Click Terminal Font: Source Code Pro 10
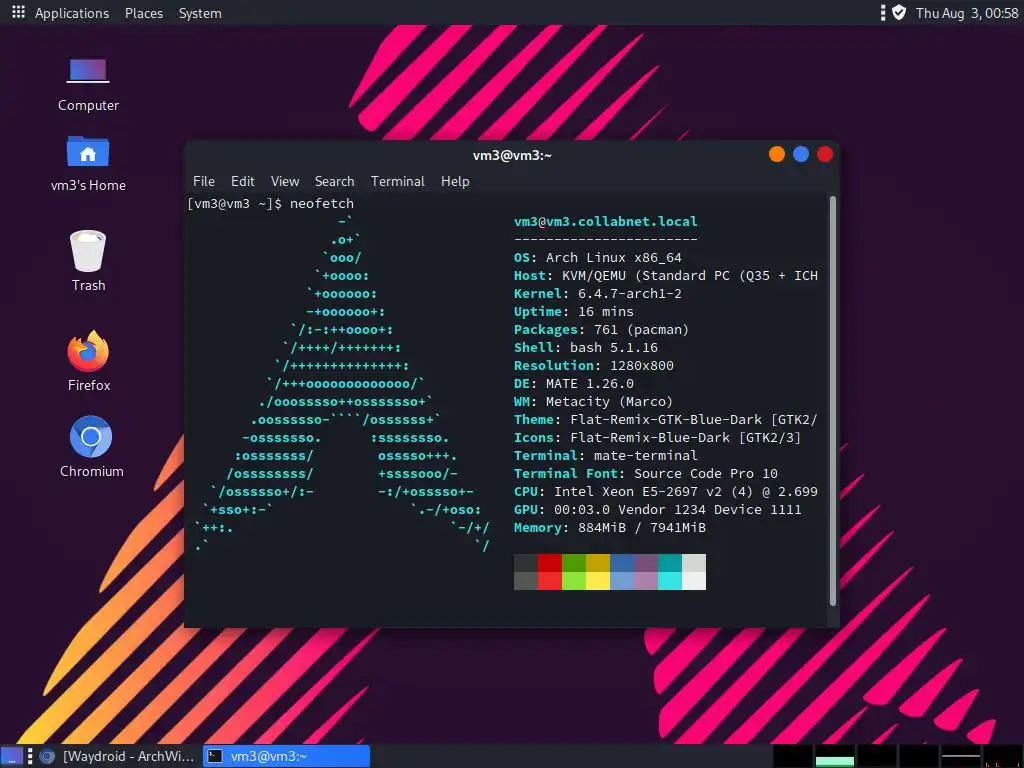The image size is (1024, 768). 645,473
